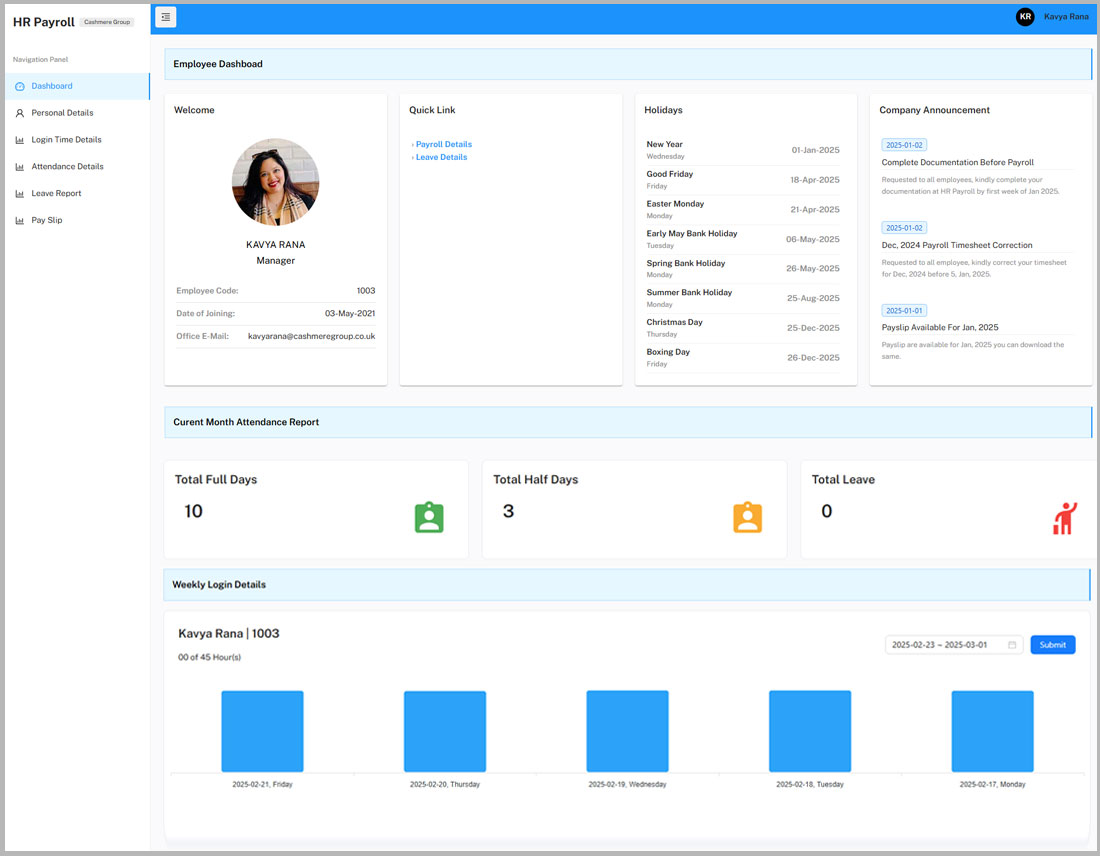Click the bar for 2025-02-19, Wednesday
Screen dimensions: 1100x856
627,731
